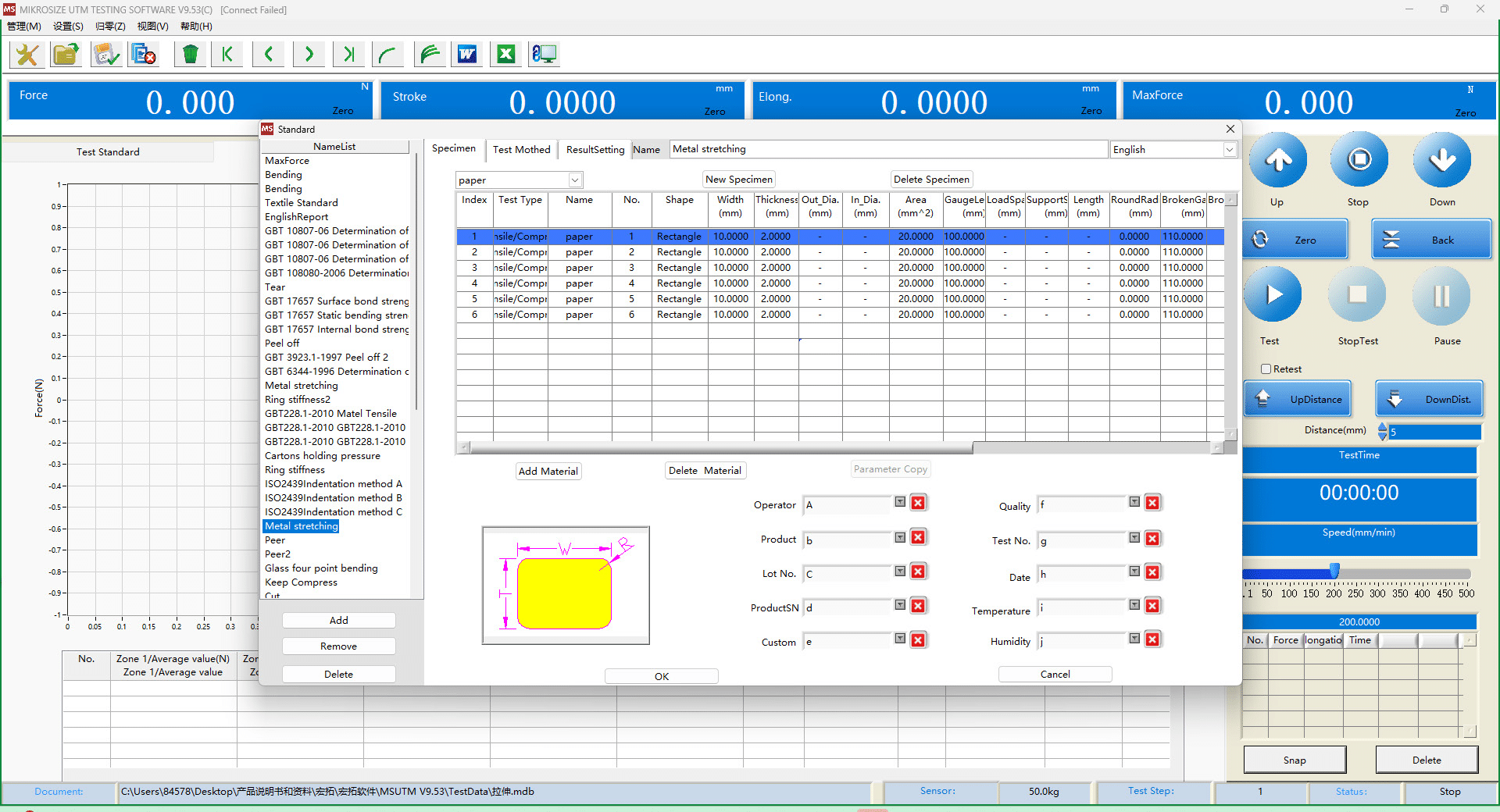
Task: Confirm the Standard dialog with OK
Action: point(662,676)
